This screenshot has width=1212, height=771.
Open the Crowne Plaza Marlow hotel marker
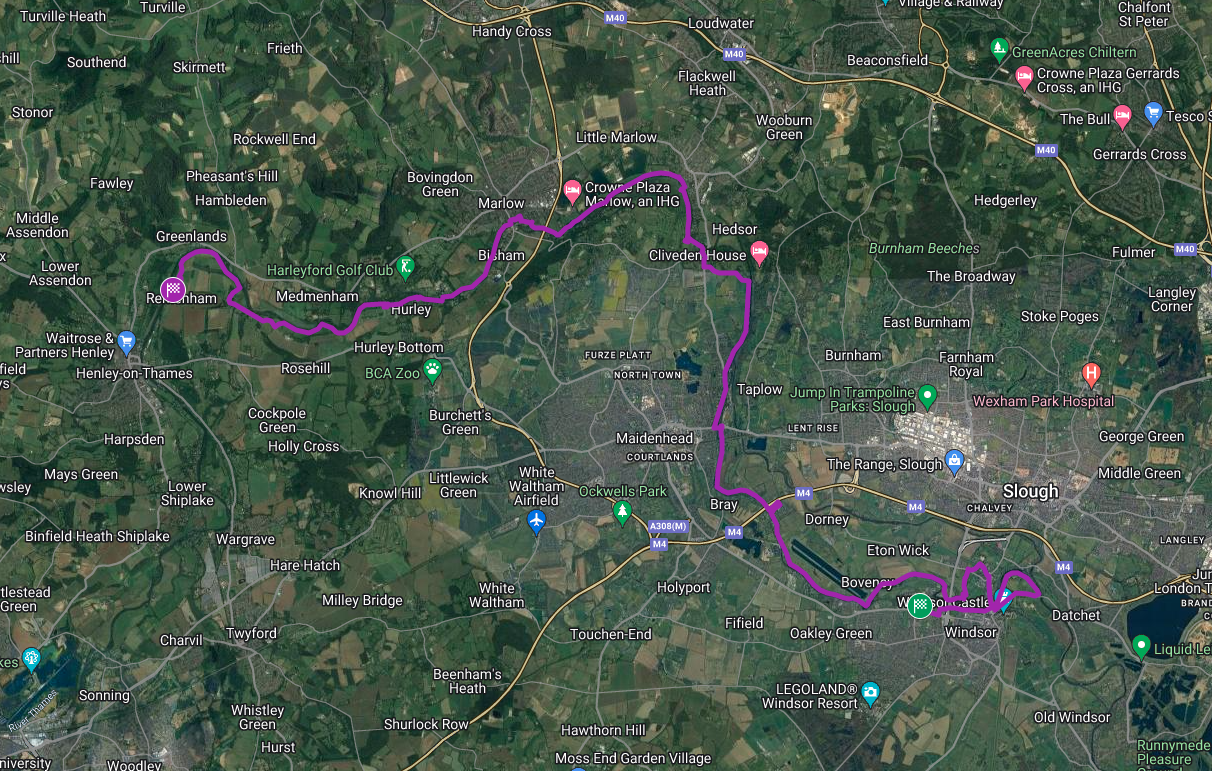(x=572, y=191)
